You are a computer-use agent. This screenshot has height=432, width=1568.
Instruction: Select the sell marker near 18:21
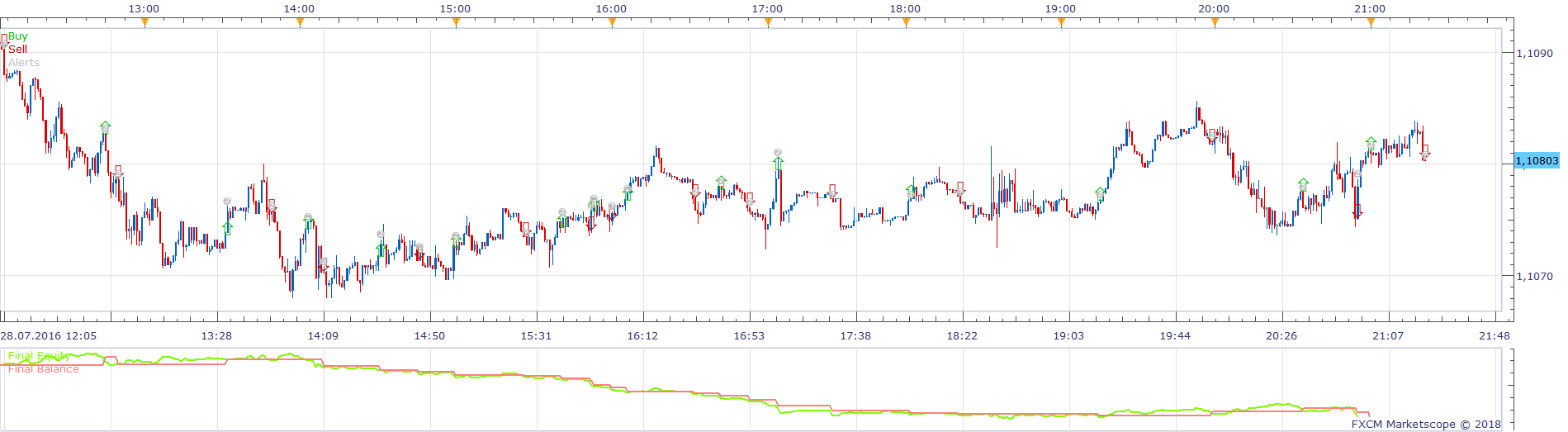[x=960, y=189]
